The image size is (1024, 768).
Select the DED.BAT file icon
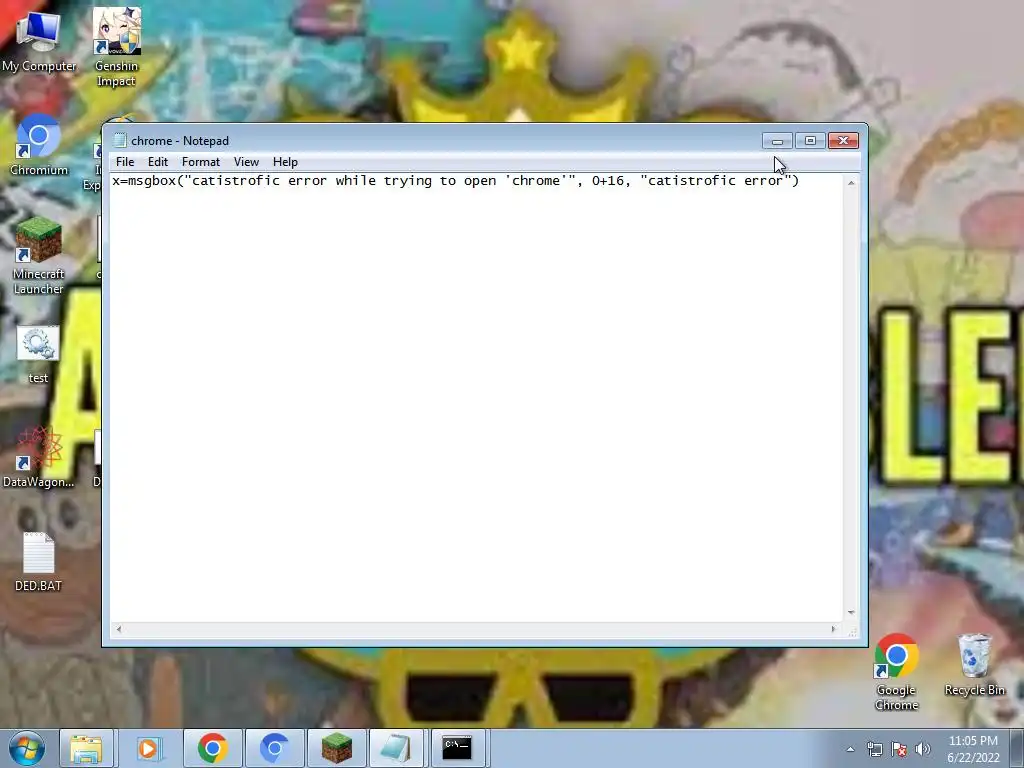pyautogui.click(x=39, y=562)
